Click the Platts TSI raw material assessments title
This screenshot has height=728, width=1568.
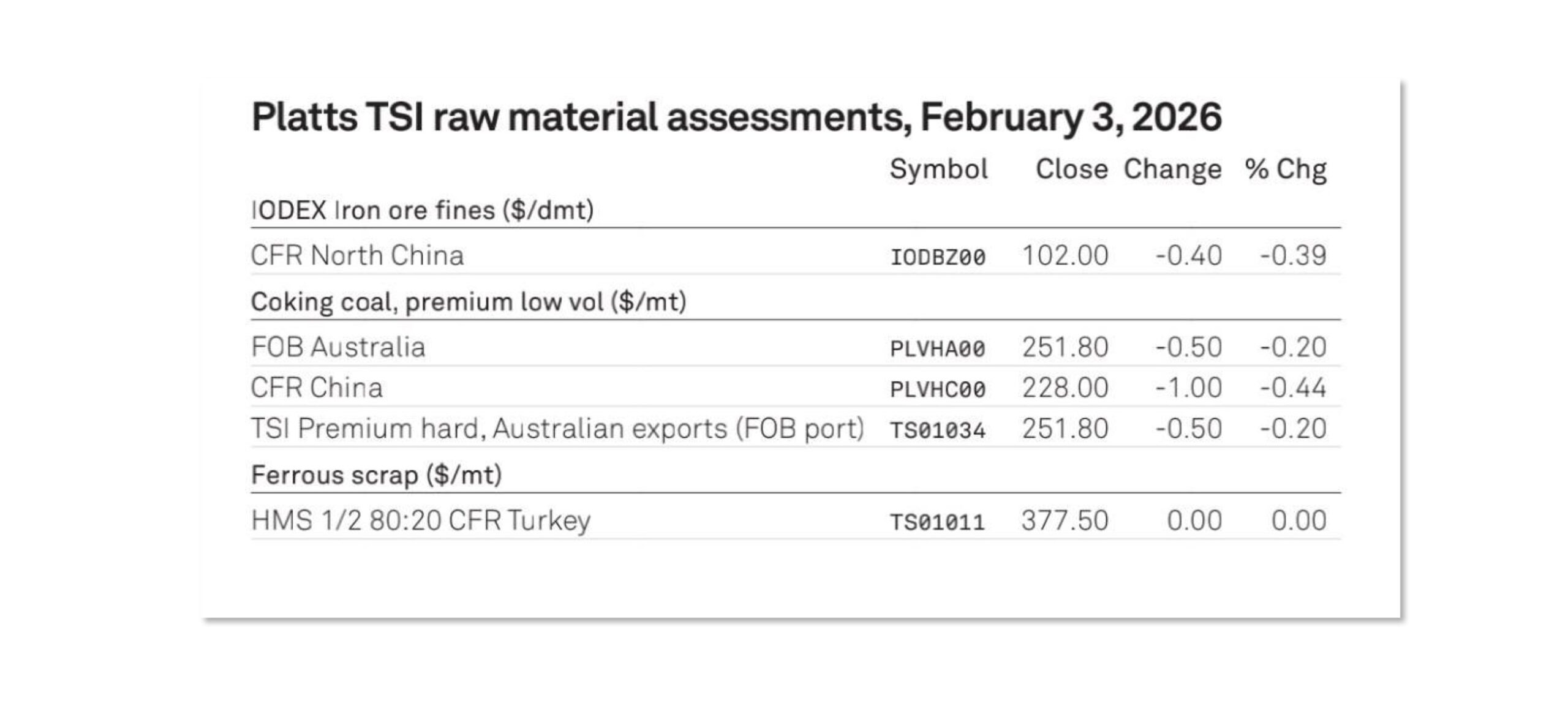(736, 117)
